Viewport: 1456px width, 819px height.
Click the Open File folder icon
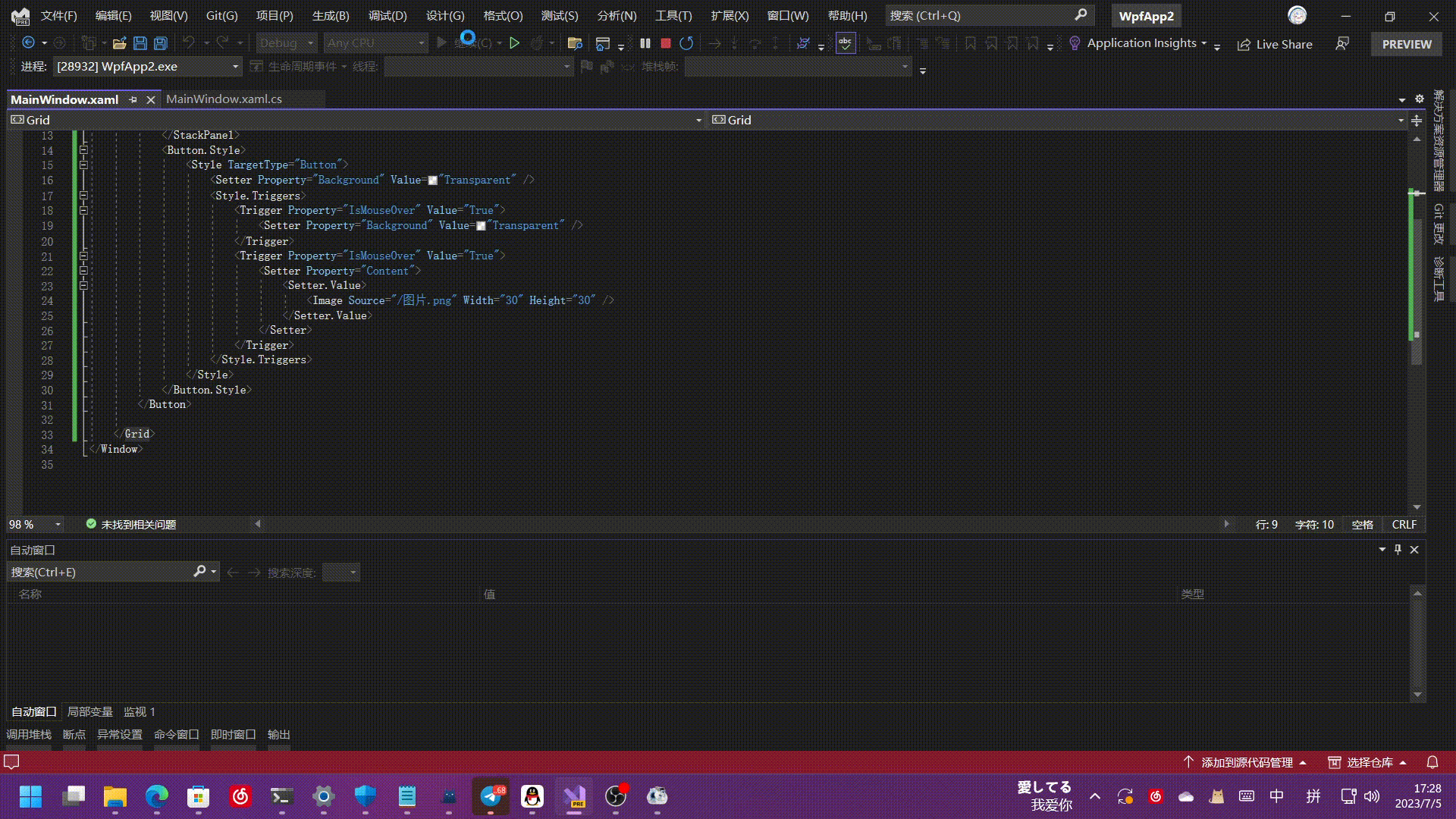(119, 43)
